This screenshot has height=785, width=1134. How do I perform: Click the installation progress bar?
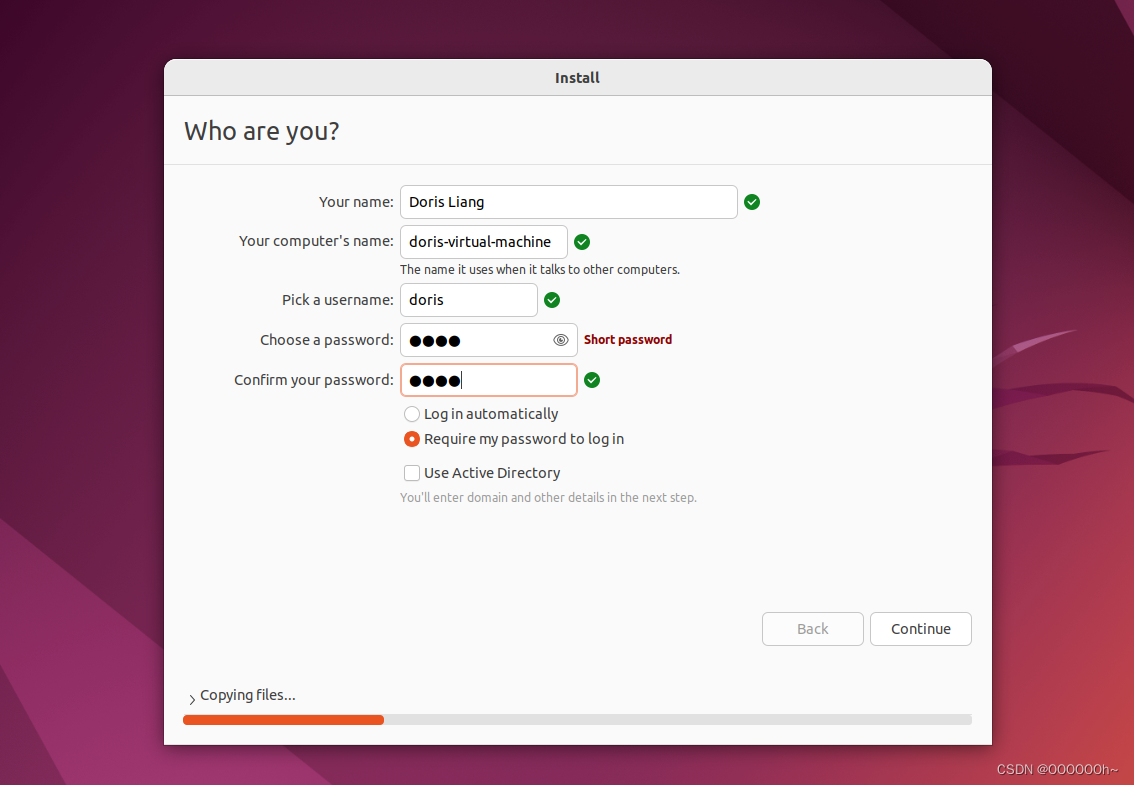[x=578, y=719]
